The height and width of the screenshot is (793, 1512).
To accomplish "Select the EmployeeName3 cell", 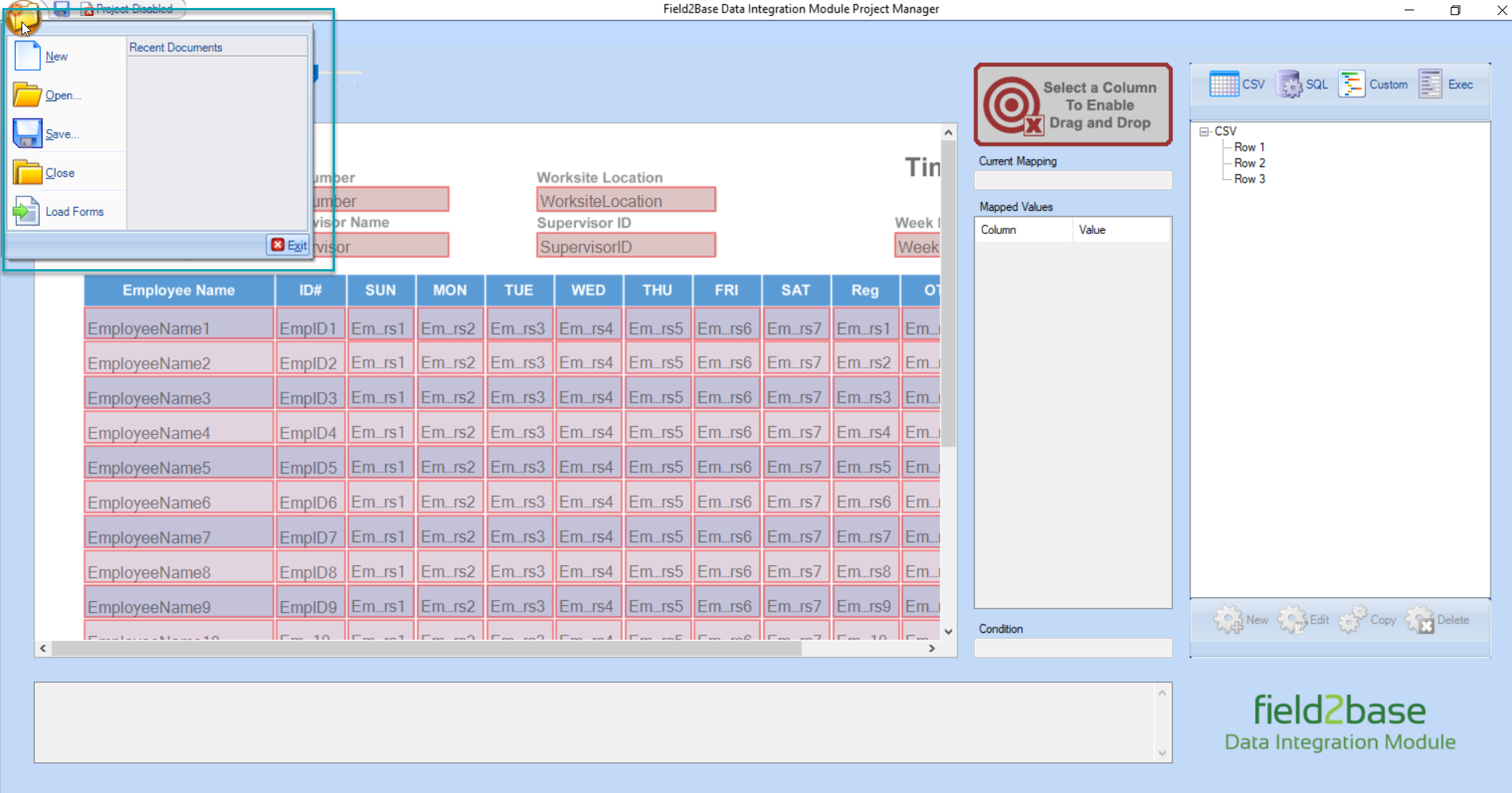I will pos(179,393).
